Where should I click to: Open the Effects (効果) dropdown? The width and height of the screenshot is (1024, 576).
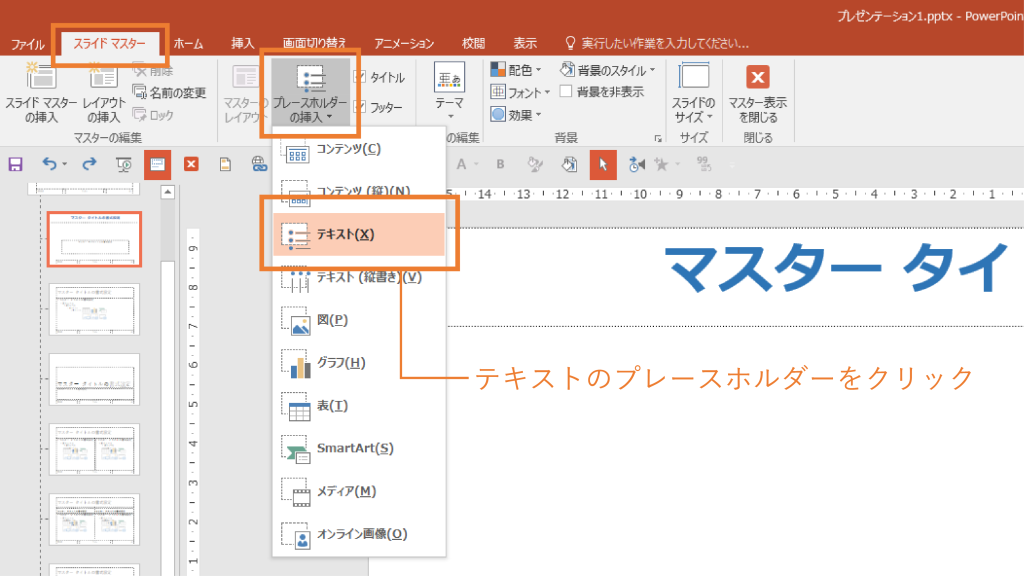(516, 114)
